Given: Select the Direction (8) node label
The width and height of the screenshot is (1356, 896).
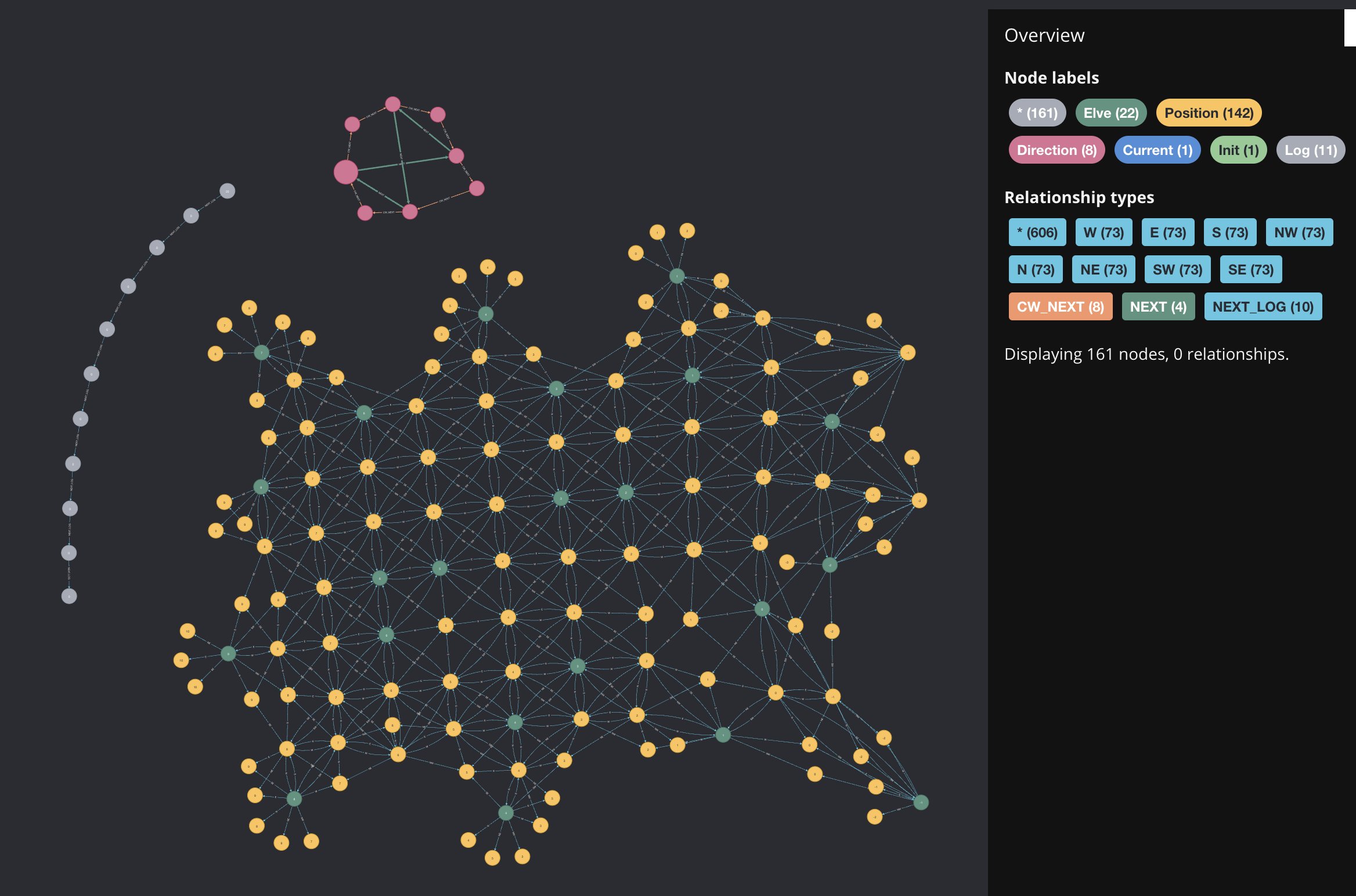Looking at the screenshot, I should (1056, 150).
